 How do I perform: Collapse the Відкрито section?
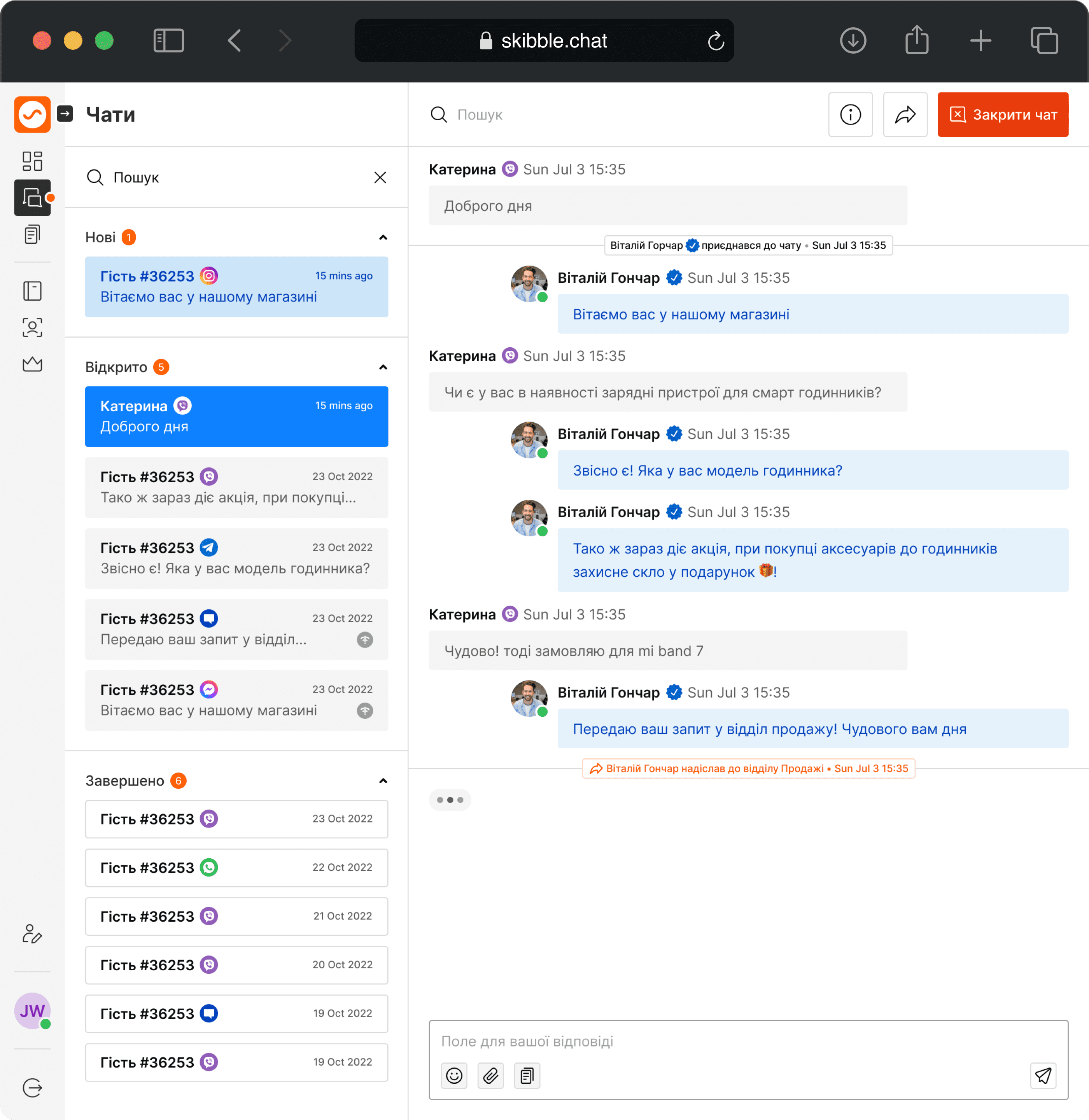point(383,367)
